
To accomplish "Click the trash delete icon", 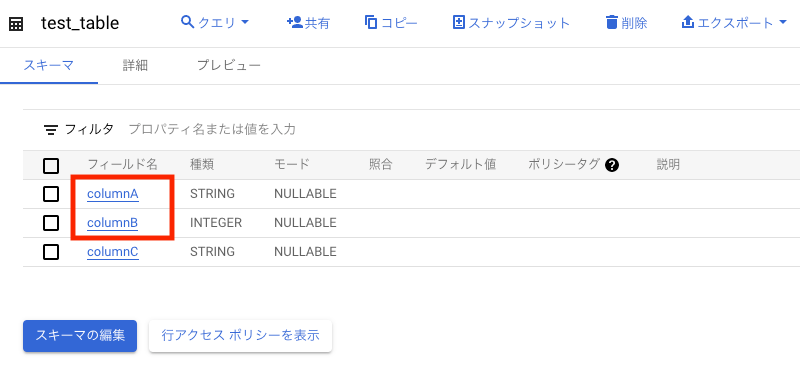I will pyautogui.click(x=611, y=22).
